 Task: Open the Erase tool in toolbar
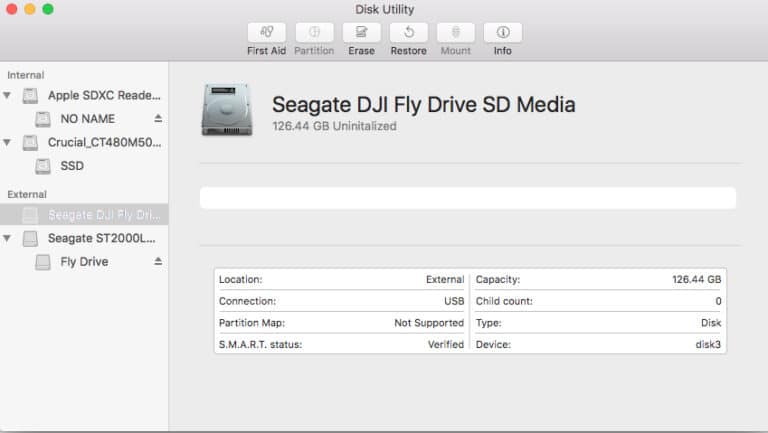click(x=361, y=32)
